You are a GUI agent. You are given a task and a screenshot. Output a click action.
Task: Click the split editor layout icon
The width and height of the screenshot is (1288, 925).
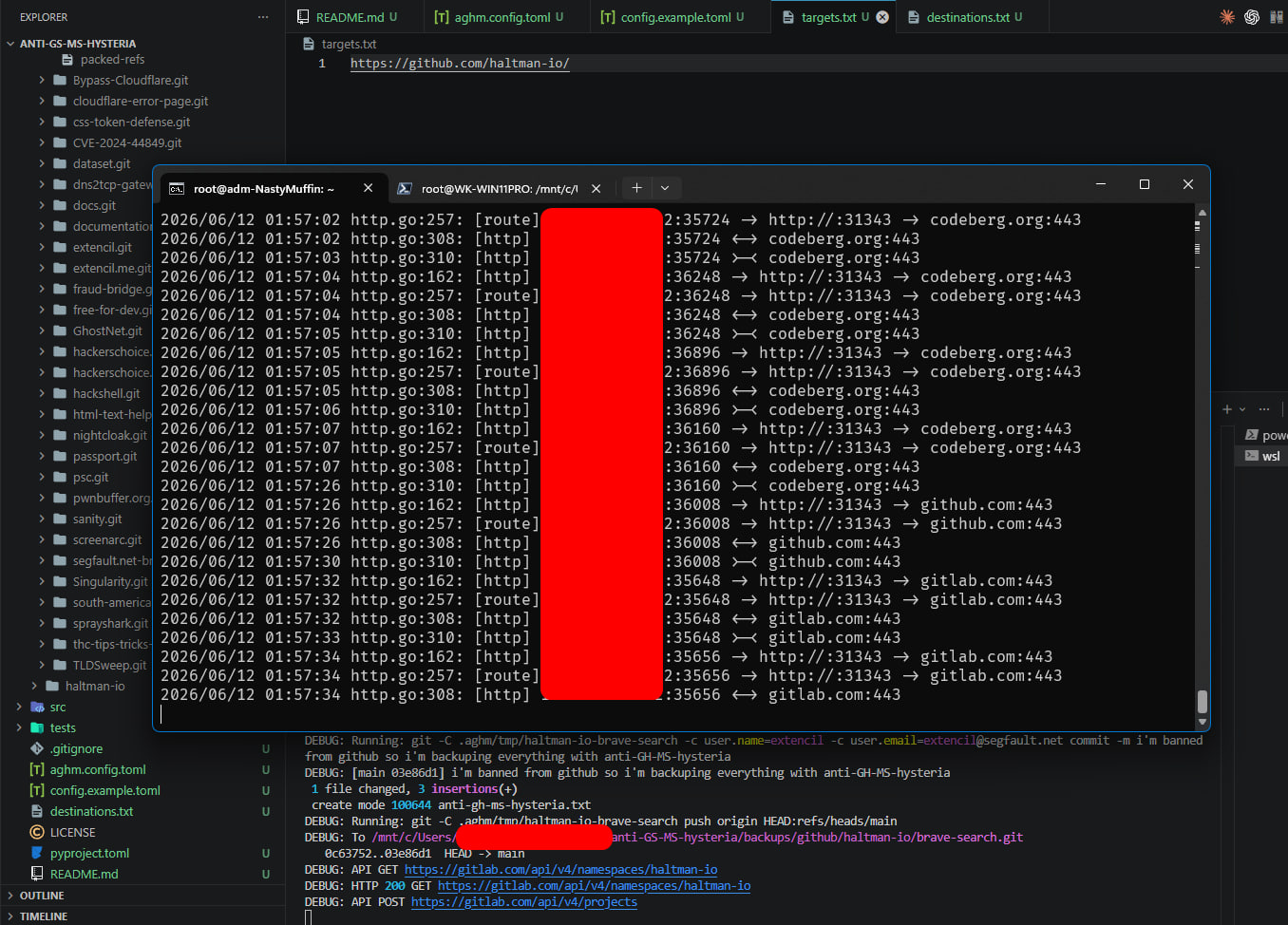tap(1277, 17)
